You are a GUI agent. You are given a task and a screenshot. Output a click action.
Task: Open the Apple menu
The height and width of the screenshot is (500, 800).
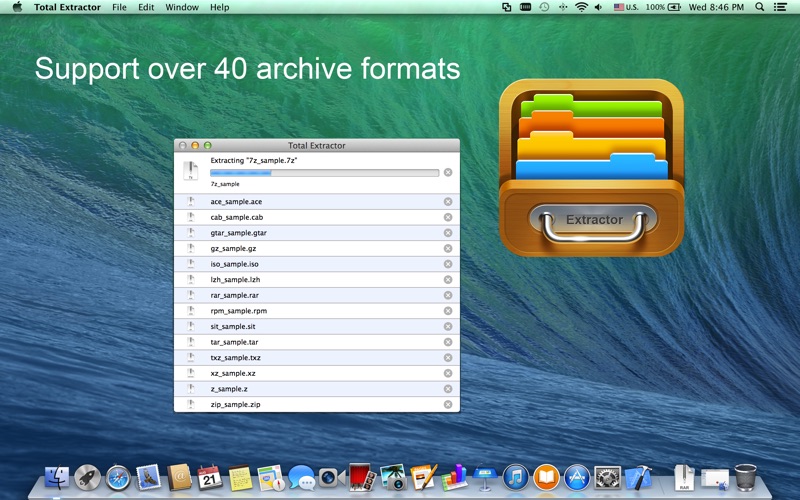coord(17,7)
